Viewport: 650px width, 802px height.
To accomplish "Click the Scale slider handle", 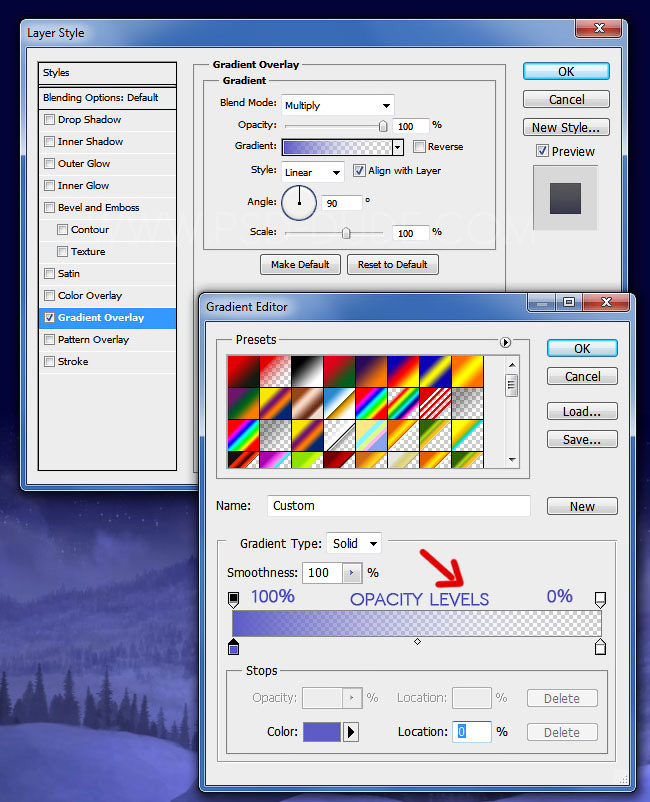I will pyautogui.click(x=346, y=233).
